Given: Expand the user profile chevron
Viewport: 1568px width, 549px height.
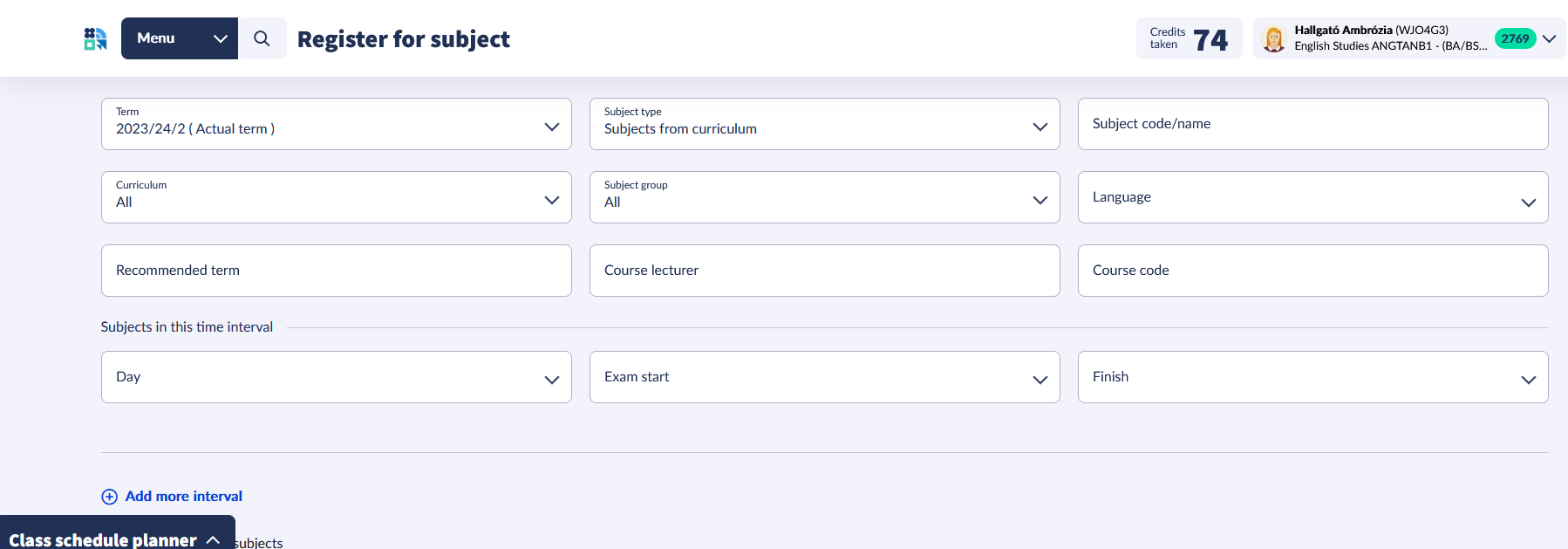Looking at the screenshot, I should 1549,38.
